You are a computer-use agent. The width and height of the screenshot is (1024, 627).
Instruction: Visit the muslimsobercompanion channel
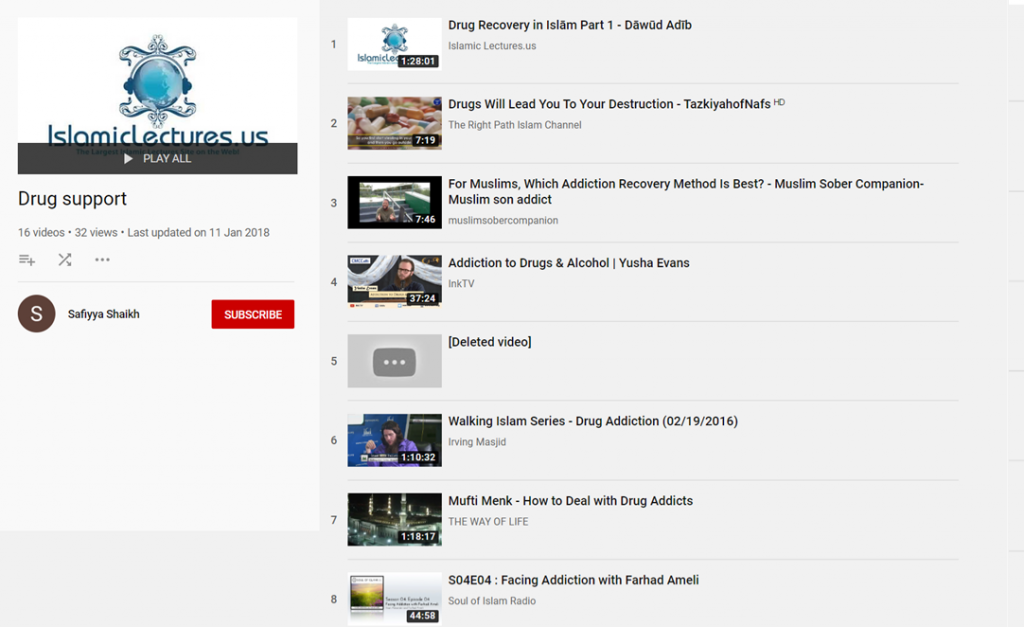[x=503, y=221]
